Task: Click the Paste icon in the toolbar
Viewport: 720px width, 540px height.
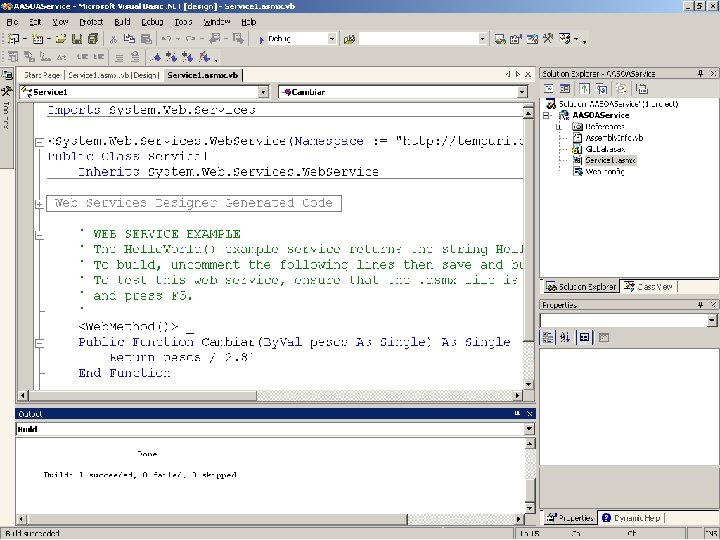Action: pyautogui.click(x=146, y=39)
